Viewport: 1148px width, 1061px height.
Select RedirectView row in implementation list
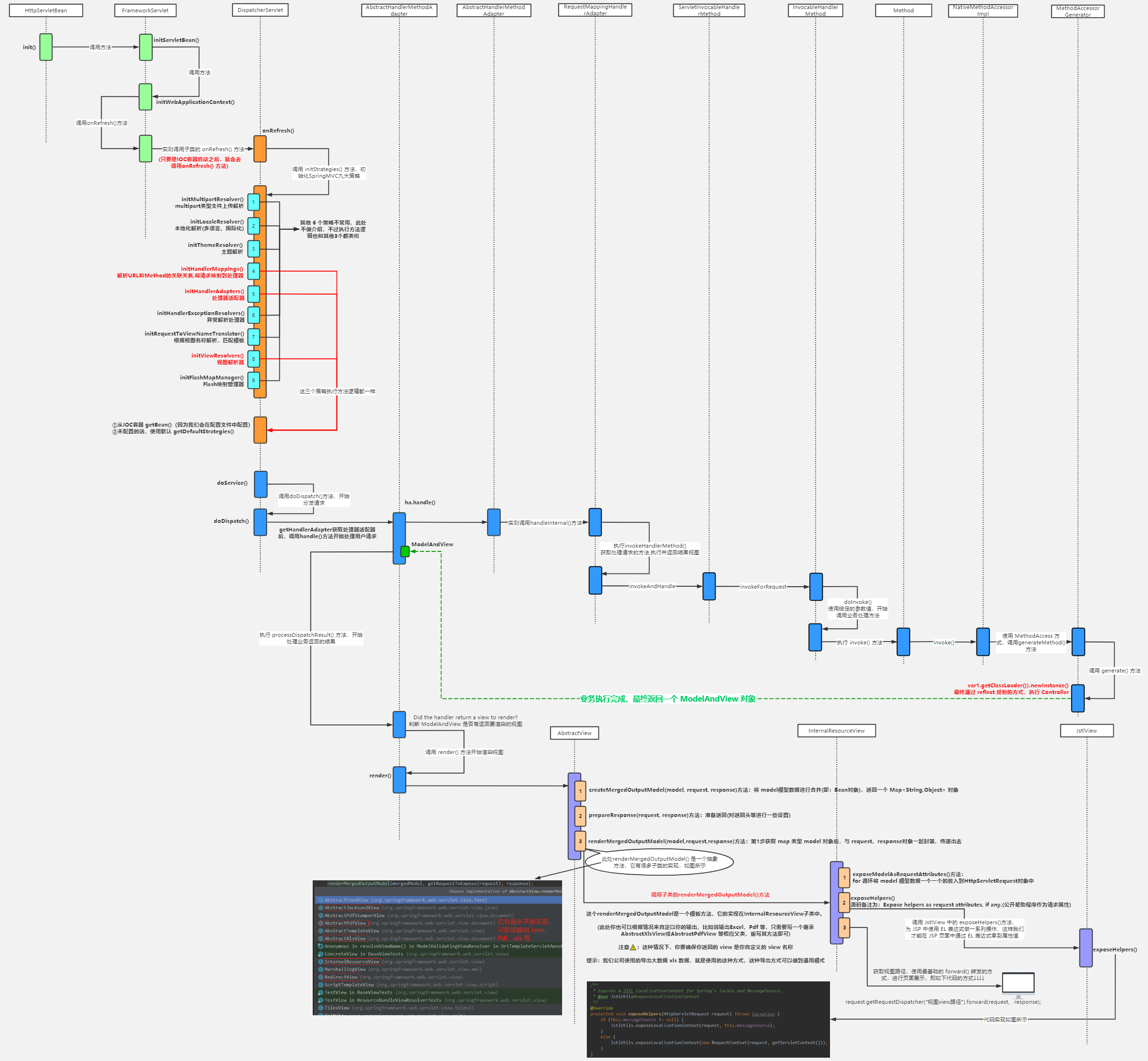point(438,977)
